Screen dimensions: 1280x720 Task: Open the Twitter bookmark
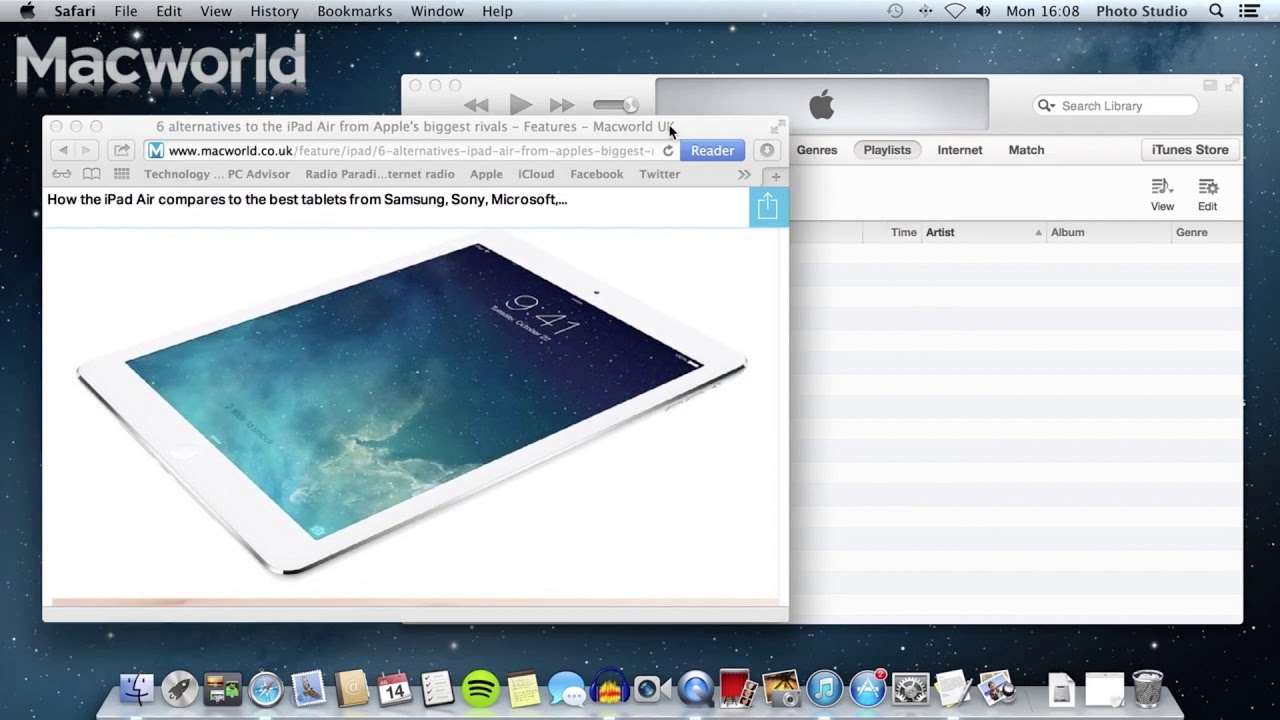tap(659, 174)
